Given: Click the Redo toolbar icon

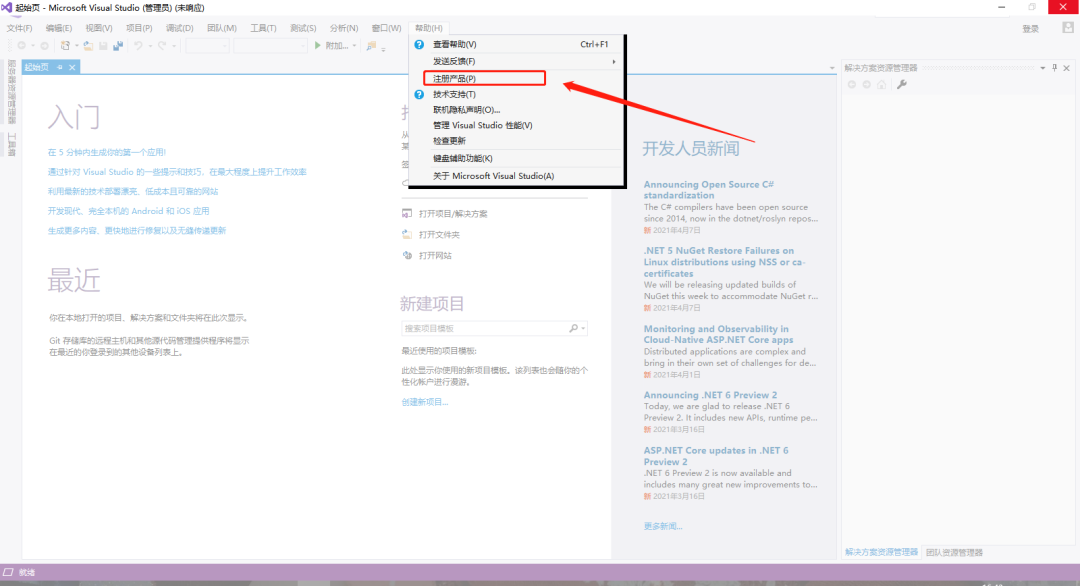Looking at the screenshot, I should click(x=162, y=45).
